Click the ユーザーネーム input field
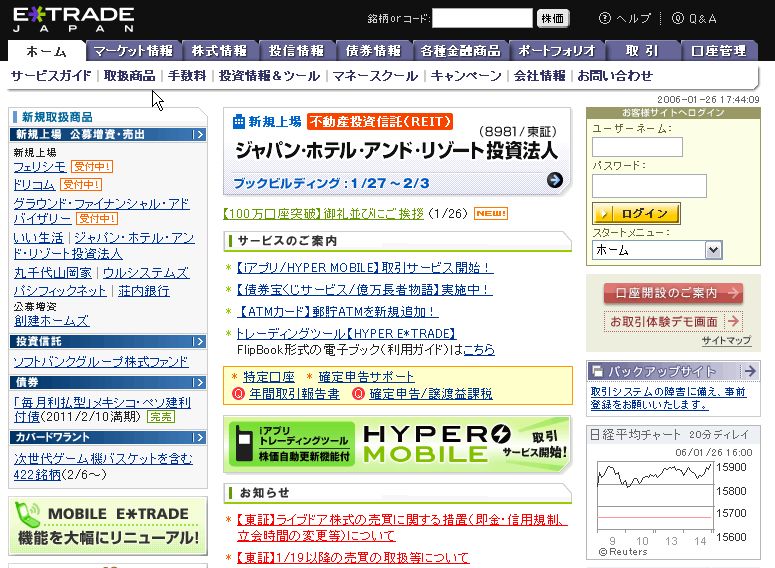The image size is (775, 568). [637, 147]
